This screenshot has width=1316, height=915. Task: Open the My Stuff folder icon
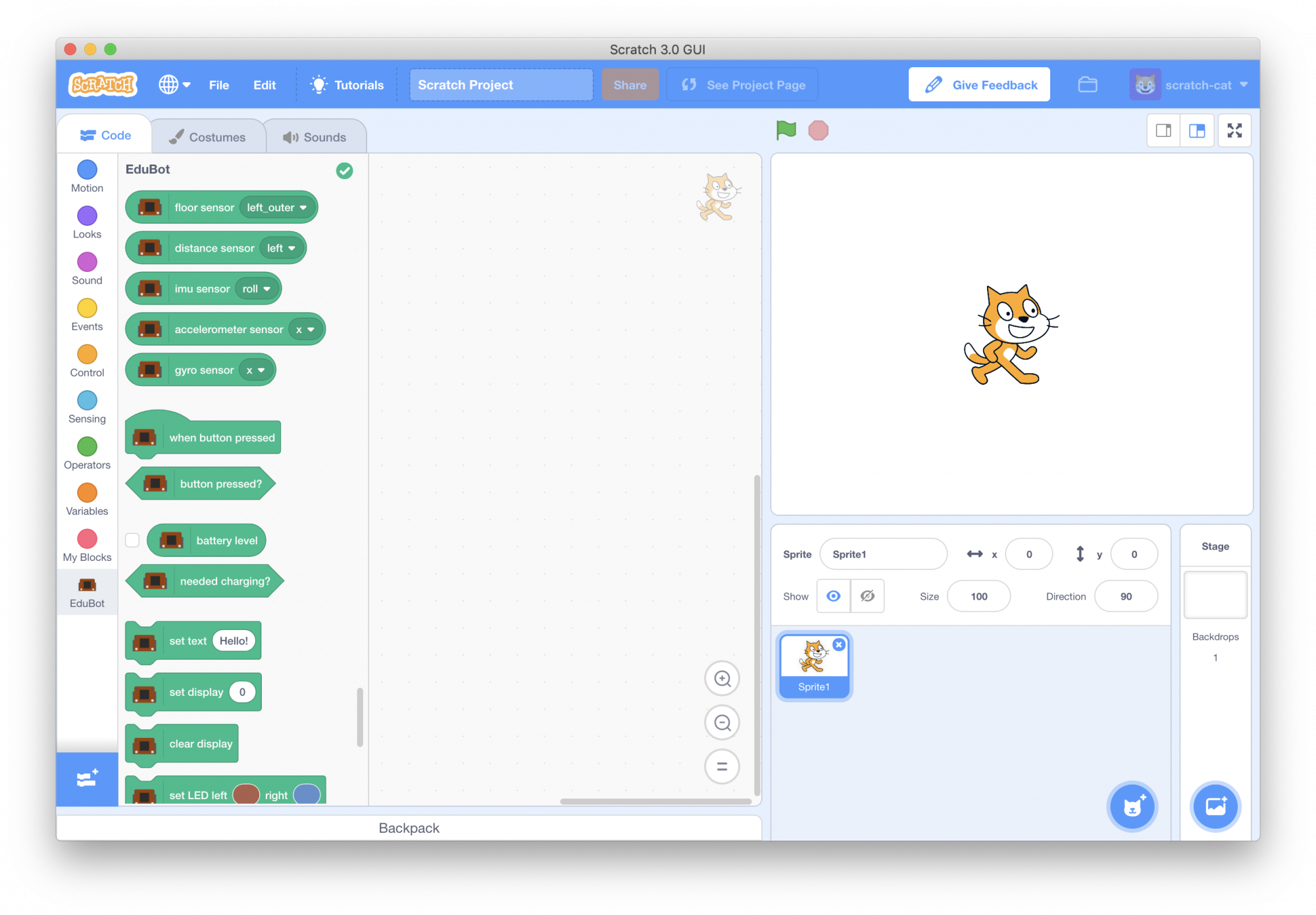coord(1087,85)
